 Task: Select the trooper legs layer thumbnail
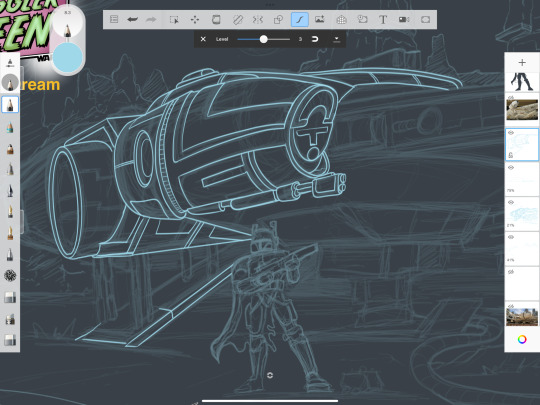[522, 82]
